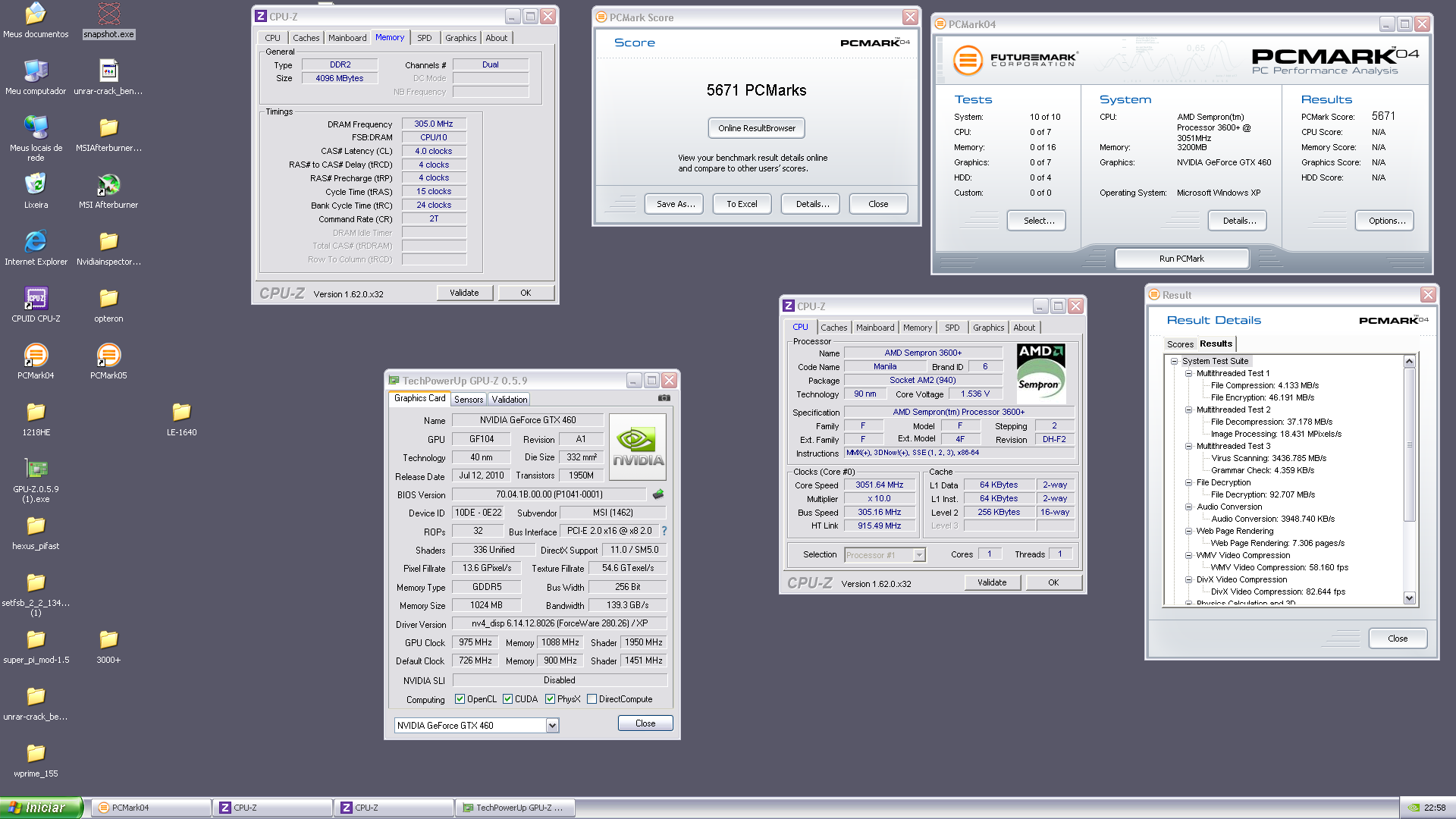Toggle the OpenCL checkbox in GPU-Z
Screen dimensions: 1456x819
460,699
